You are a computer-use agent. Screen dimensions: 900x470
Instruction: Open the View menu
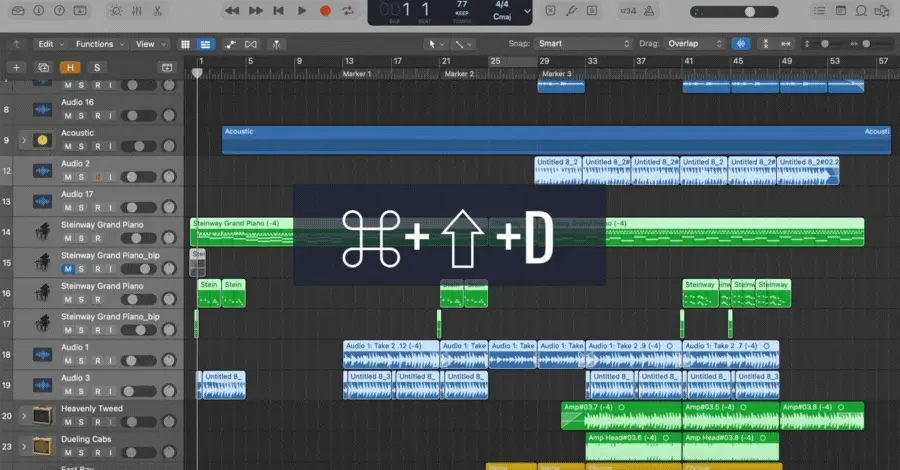point(150,44)
